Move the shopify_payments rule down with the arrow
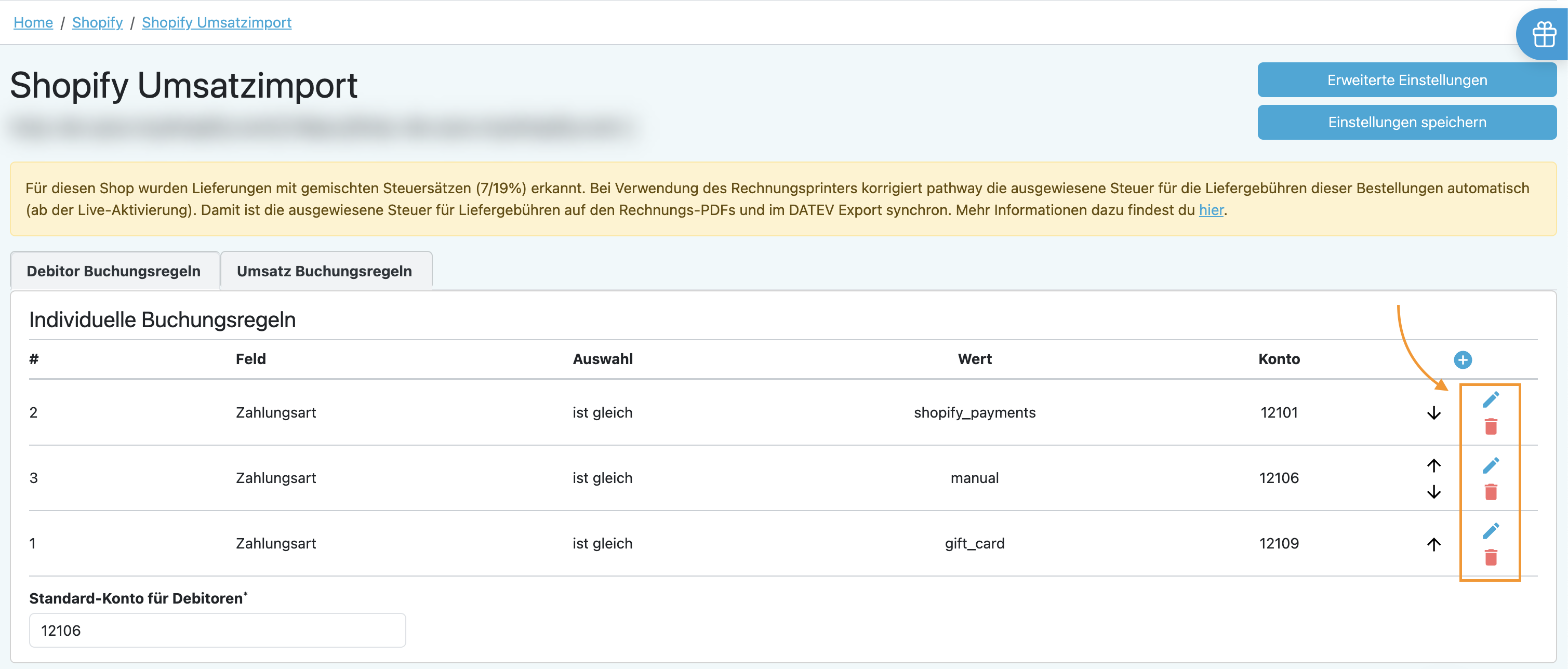Screen dimensions: 1568x669 click(1433, 413)
